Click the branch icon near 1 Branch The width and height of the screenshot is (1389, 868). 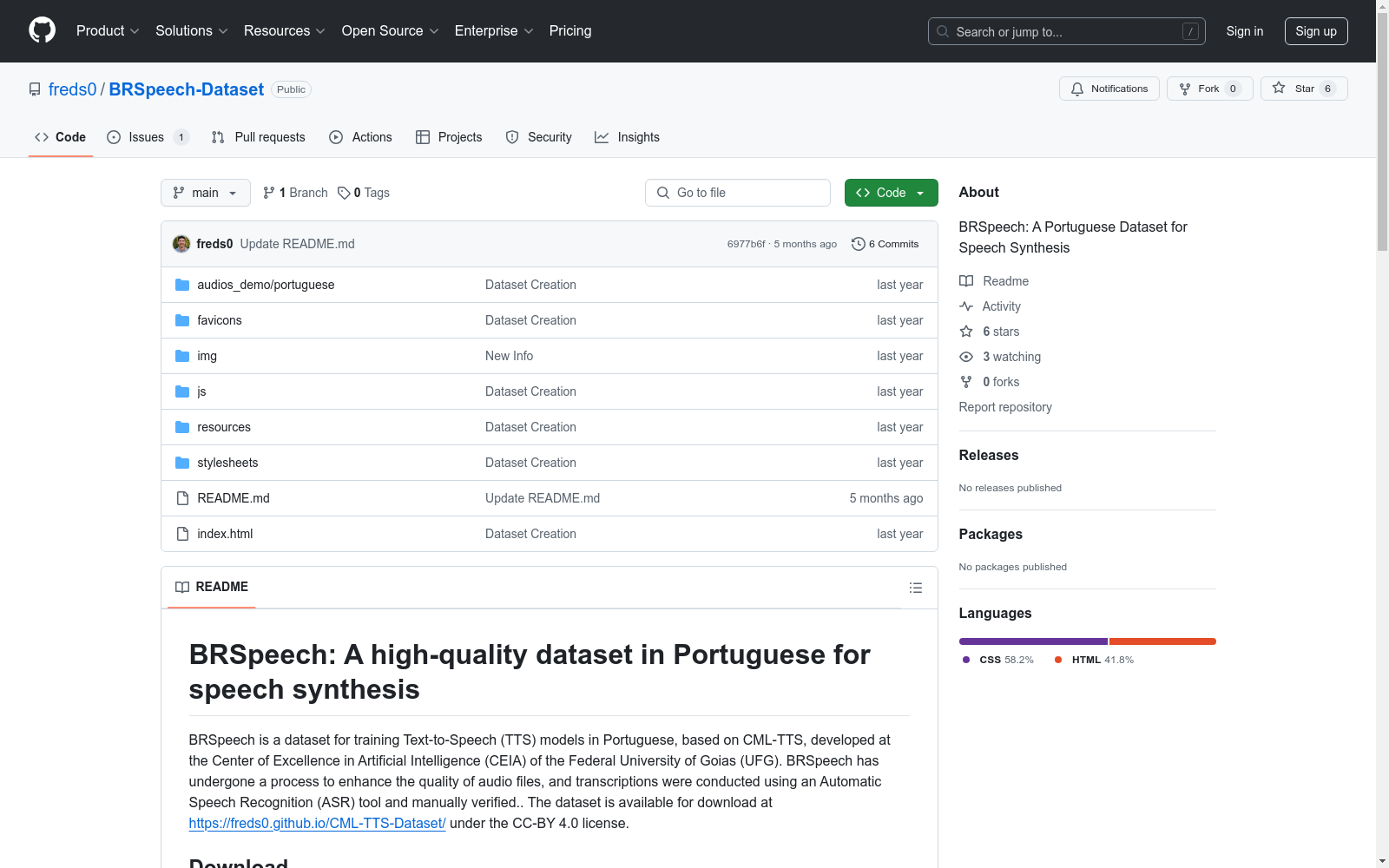[269, 193]
